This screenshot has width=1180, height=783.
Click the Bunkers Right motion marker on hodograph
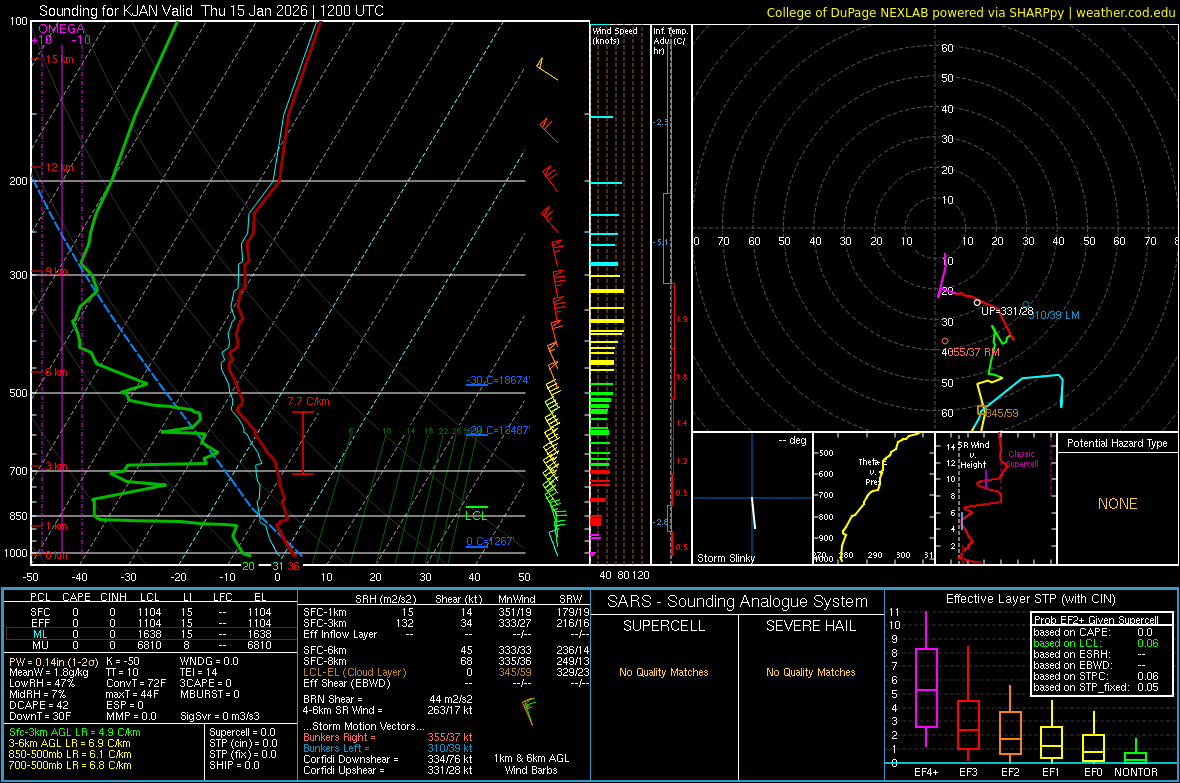pos(945,341)
